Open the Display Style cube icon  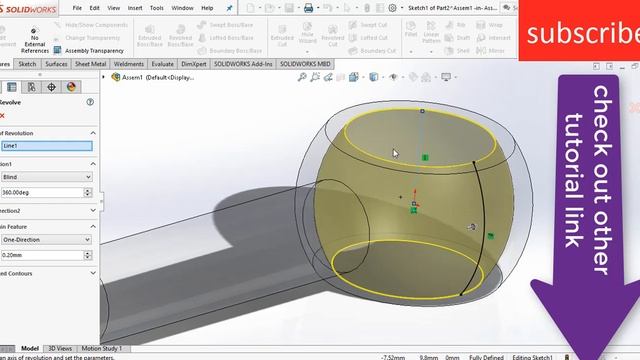(x=373, y=77)
